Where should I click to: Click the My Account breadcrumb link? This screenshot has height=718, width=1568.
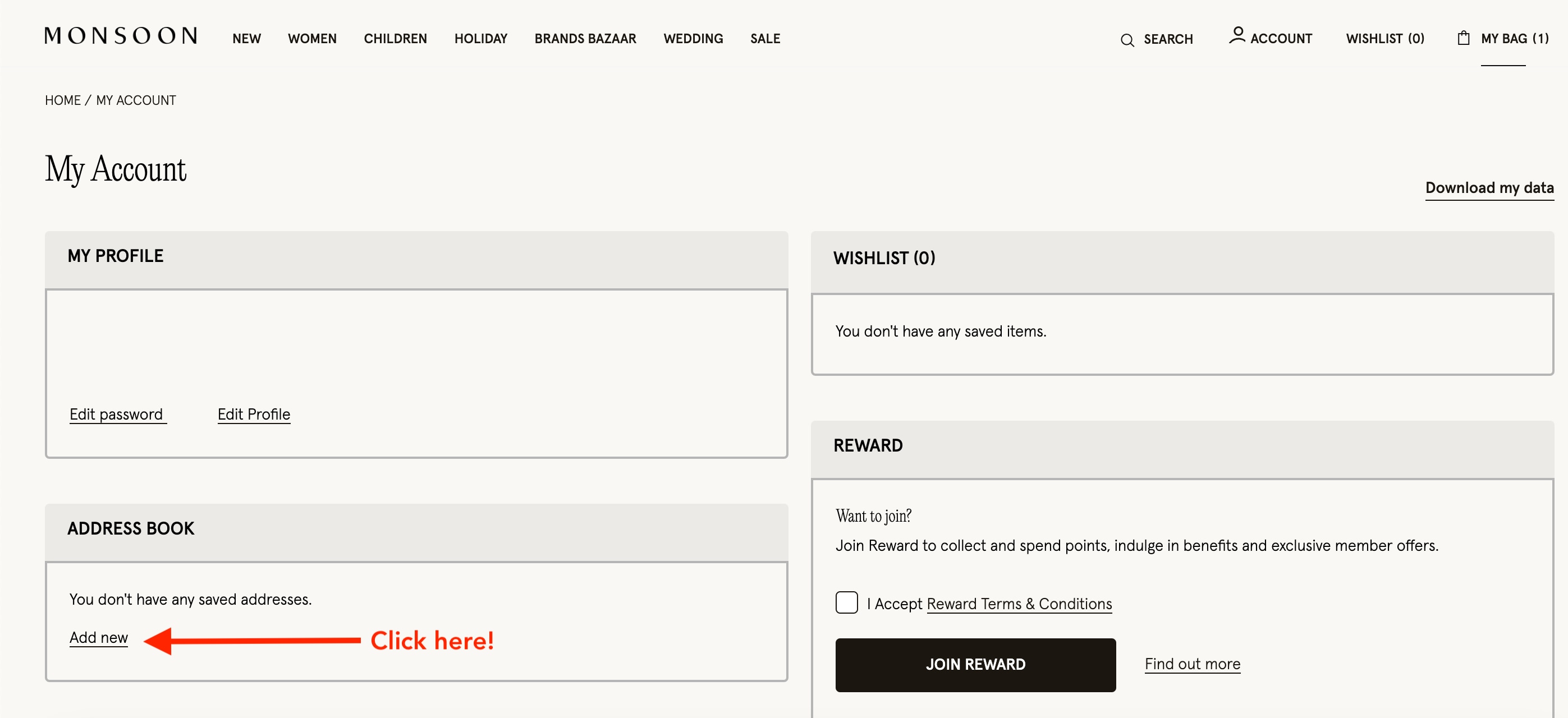pyautogui.click(x=136, y=100)
